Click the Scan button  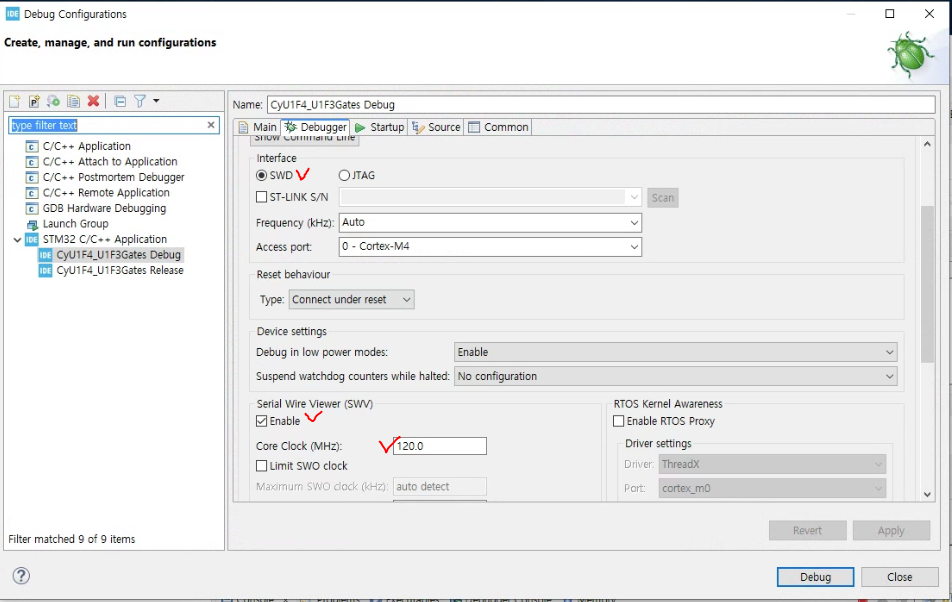pyautogui.click(x=662, y=197)
